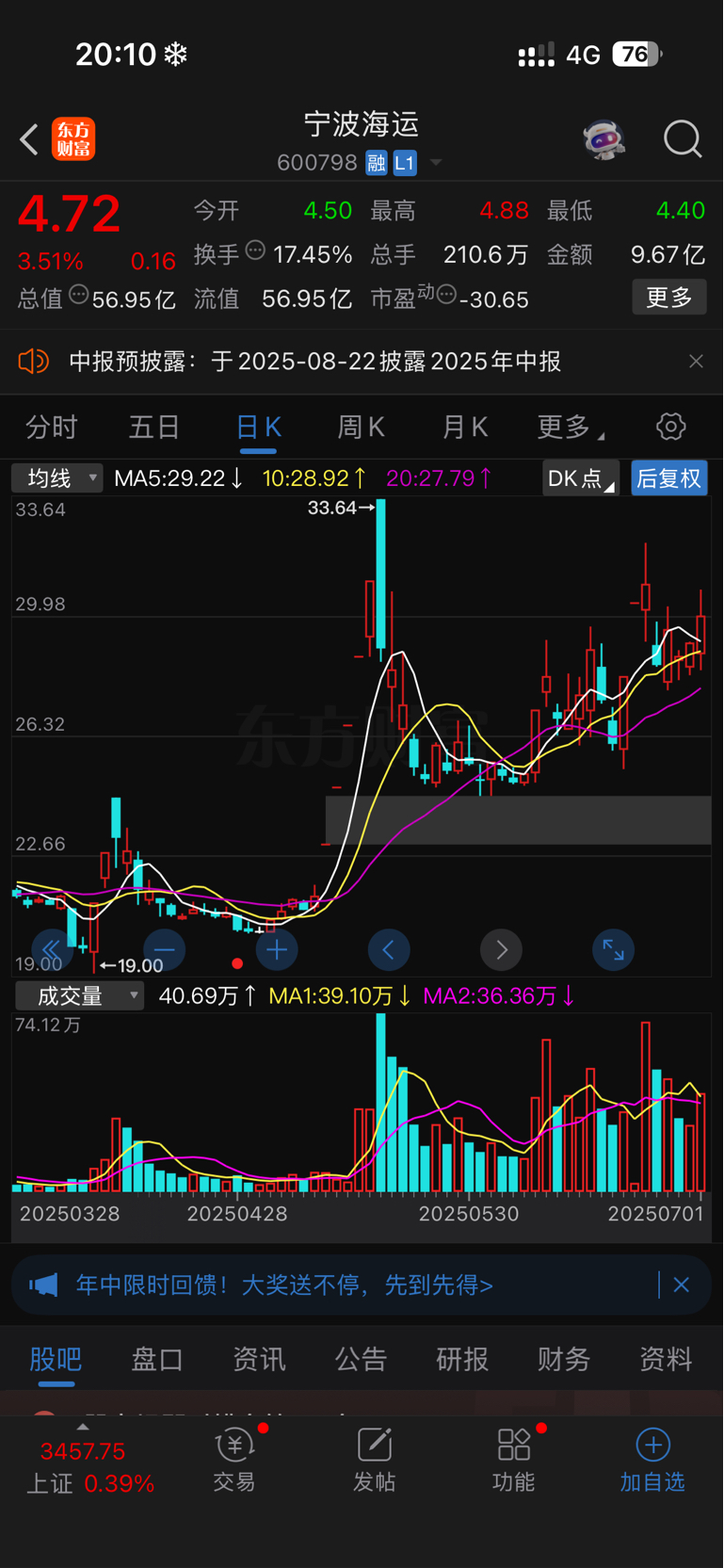
Task: Select the 周K chart tab
Action: (362, 428)
